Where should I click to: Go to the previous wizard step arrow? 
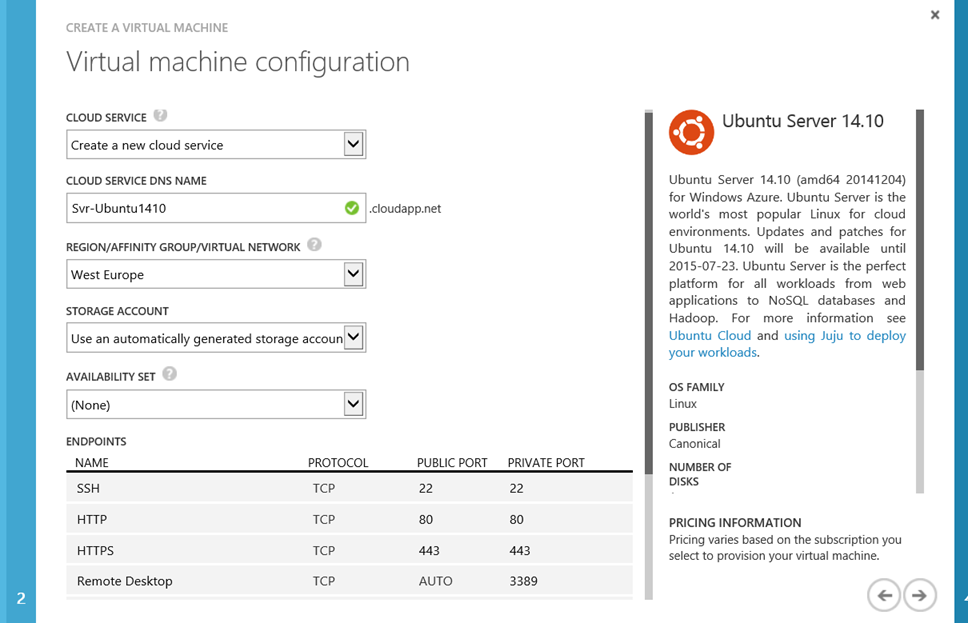tap(884, 595)
